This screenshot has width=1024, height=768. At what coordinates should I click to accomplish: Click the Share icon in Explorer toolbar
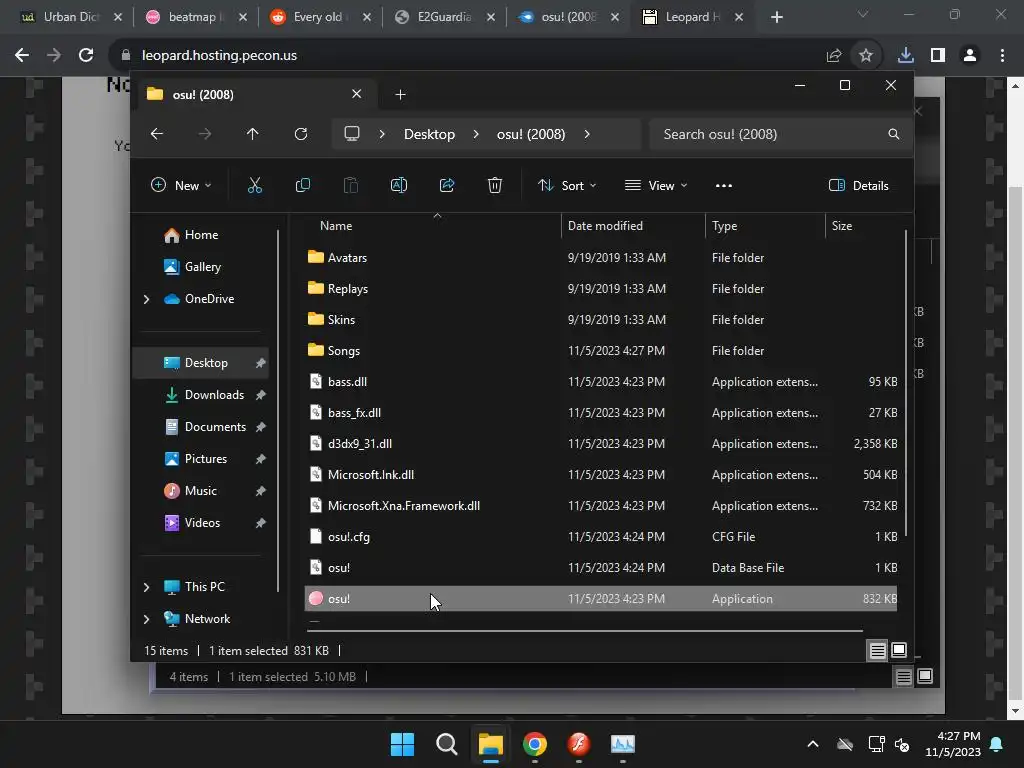click(x=447, y=185)
